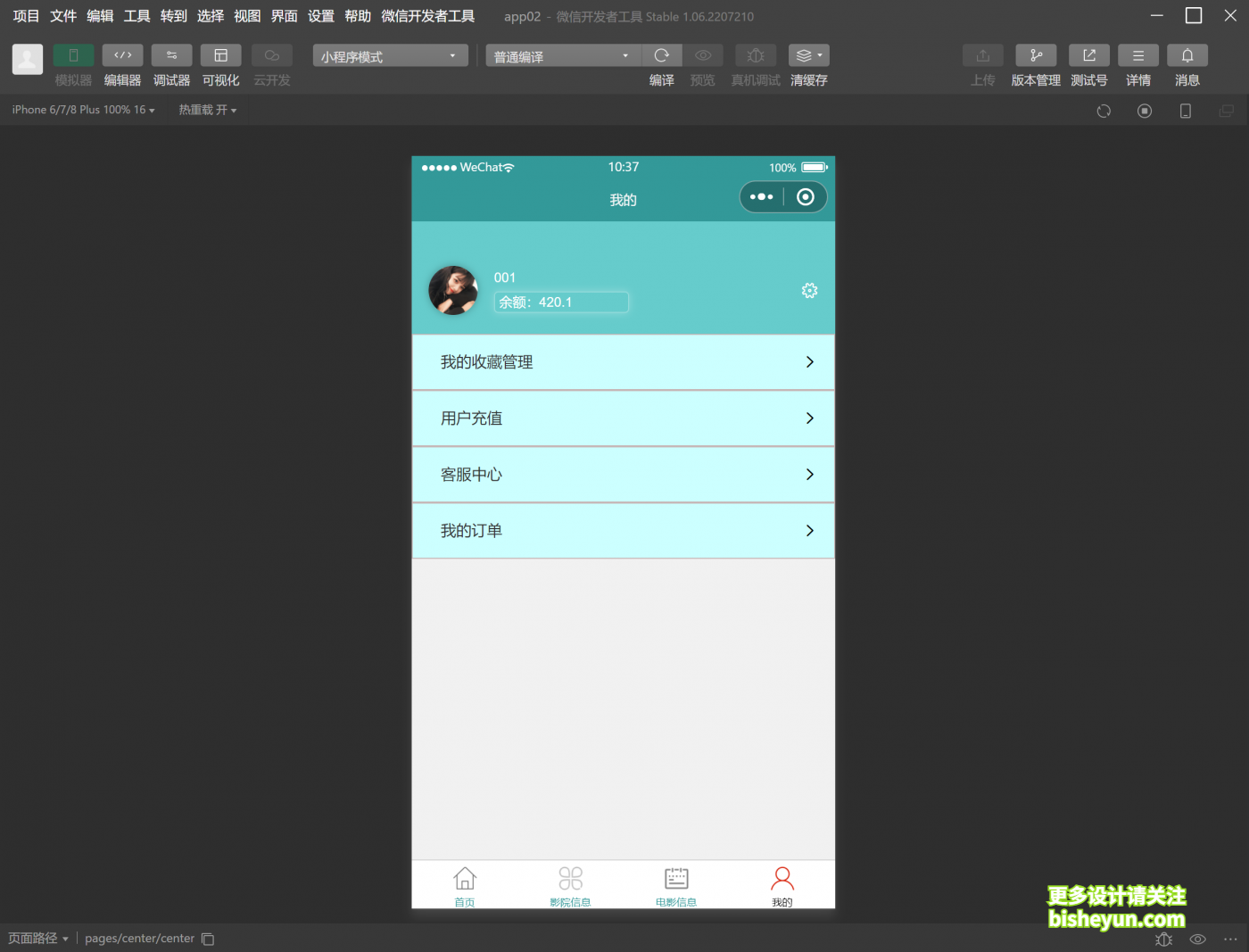Click the user avatar in toolbar

(27, 60)
